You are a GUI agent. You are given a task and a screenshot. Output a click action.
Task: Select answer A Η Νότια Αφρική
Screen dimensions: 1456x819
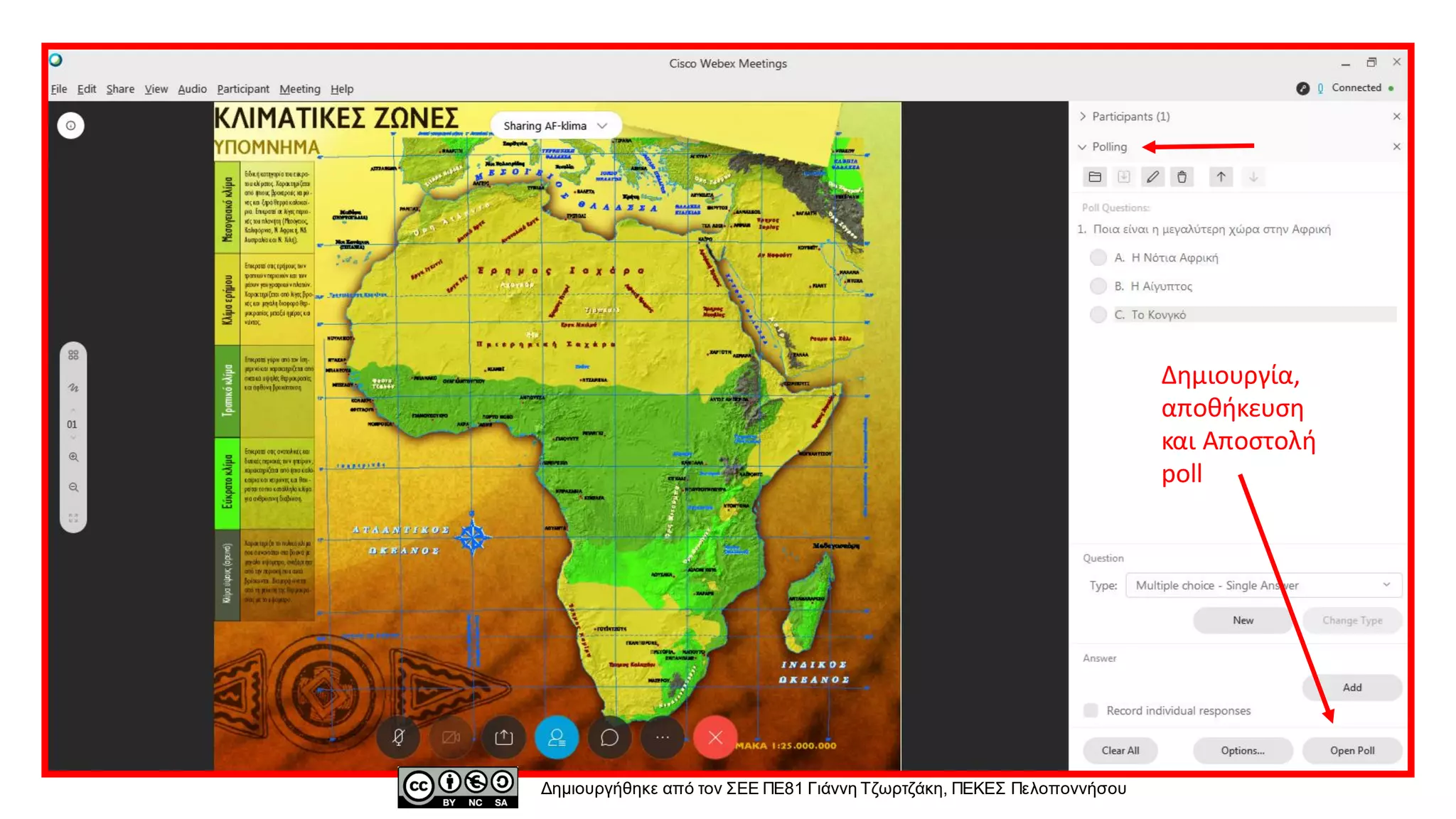(1098, 257)
